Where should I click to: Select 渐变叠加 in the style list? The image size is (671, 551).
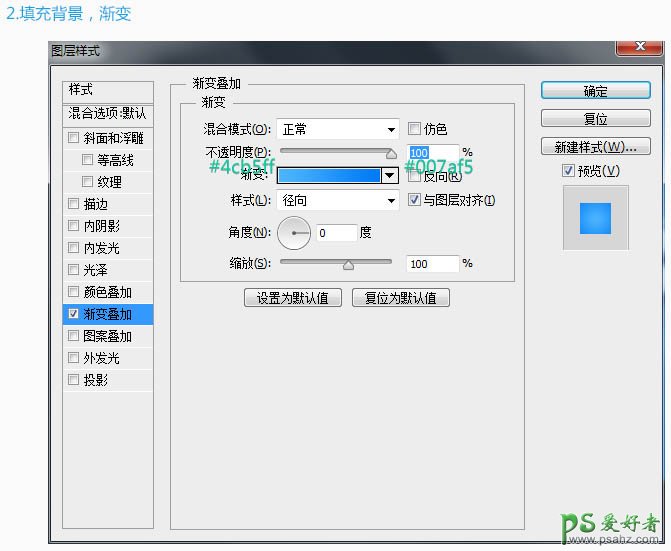click(108, 314)
